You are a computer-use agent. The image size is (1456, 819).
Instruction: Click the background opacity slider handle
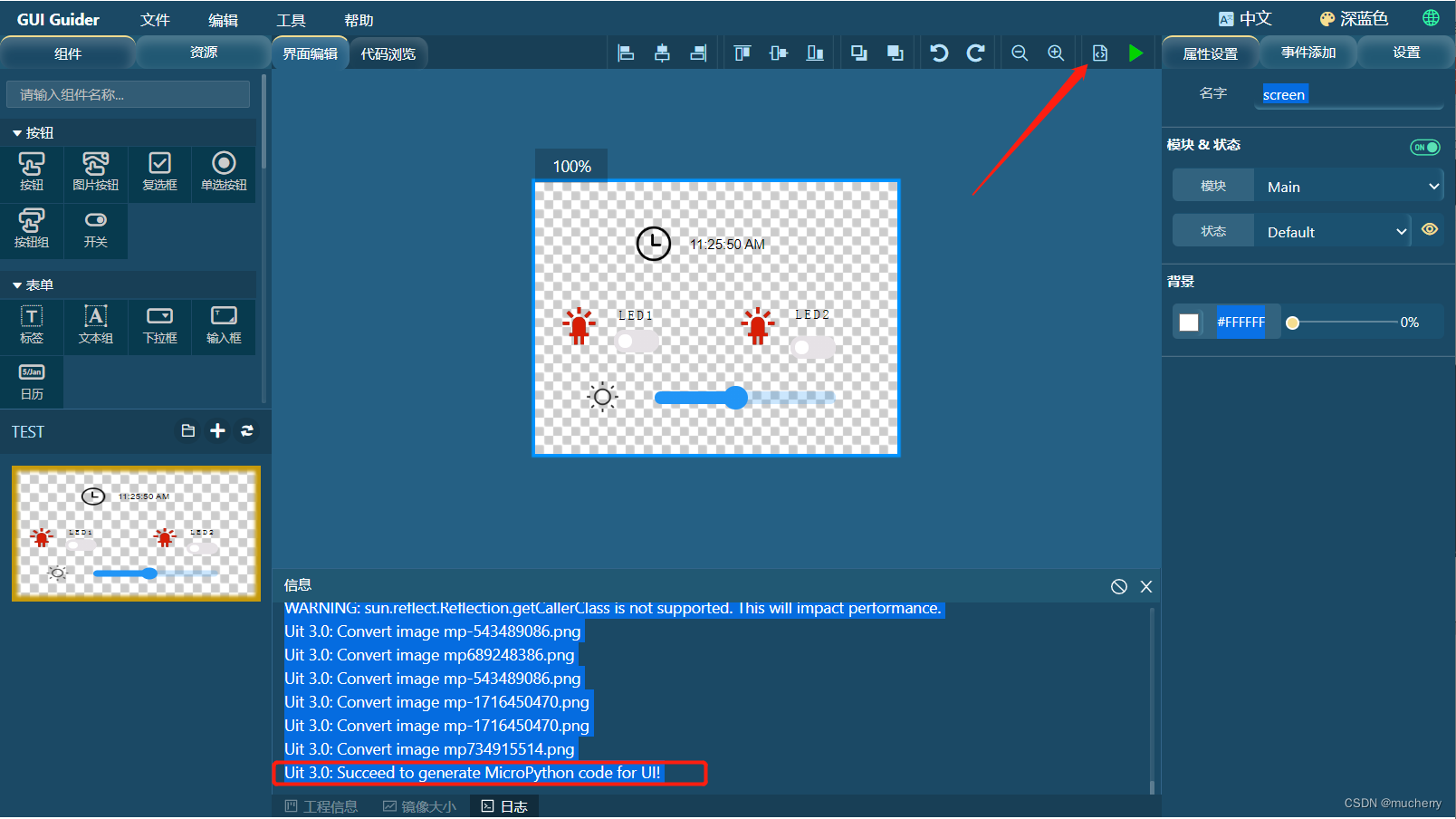click(x=1293, y=323)
